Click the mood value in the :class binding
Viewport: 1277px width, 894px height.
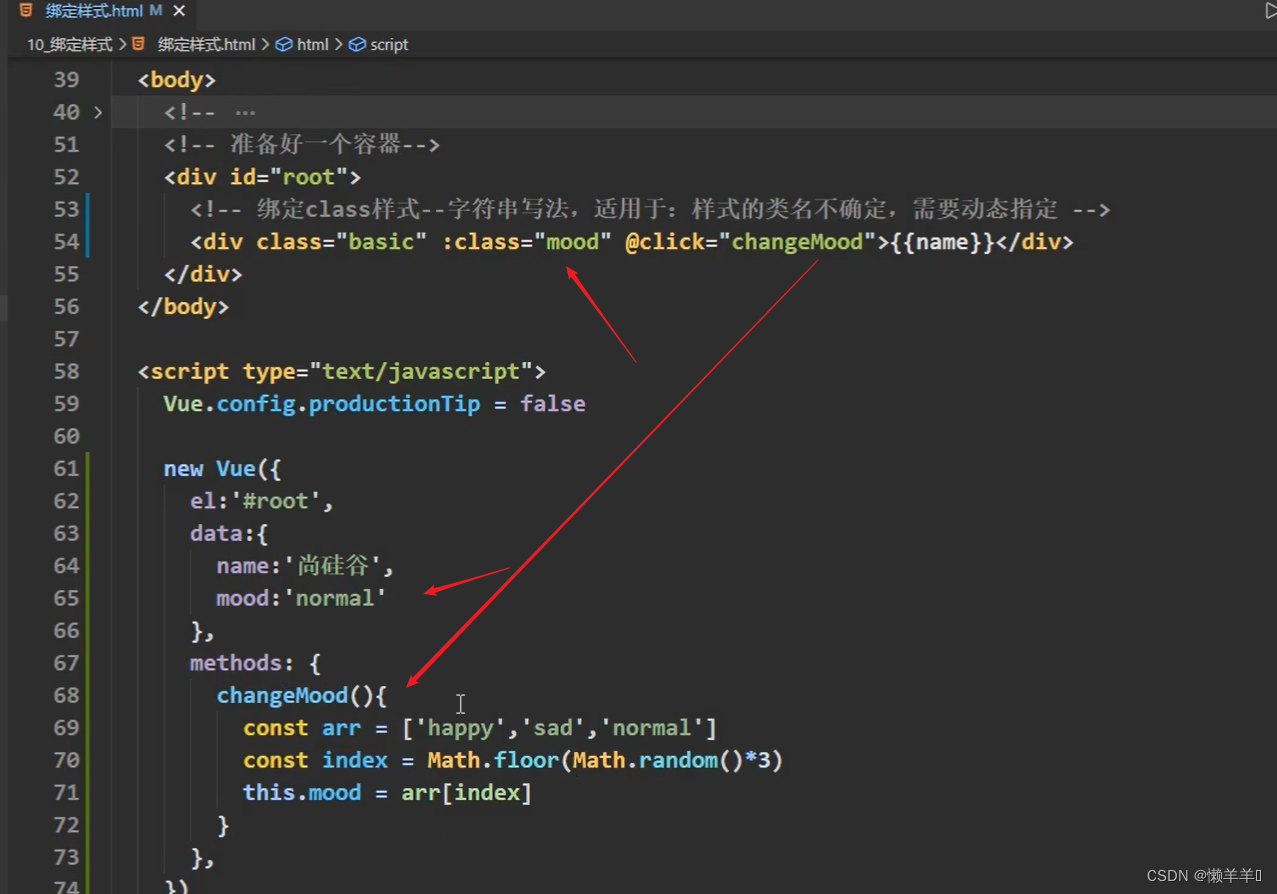571,242
